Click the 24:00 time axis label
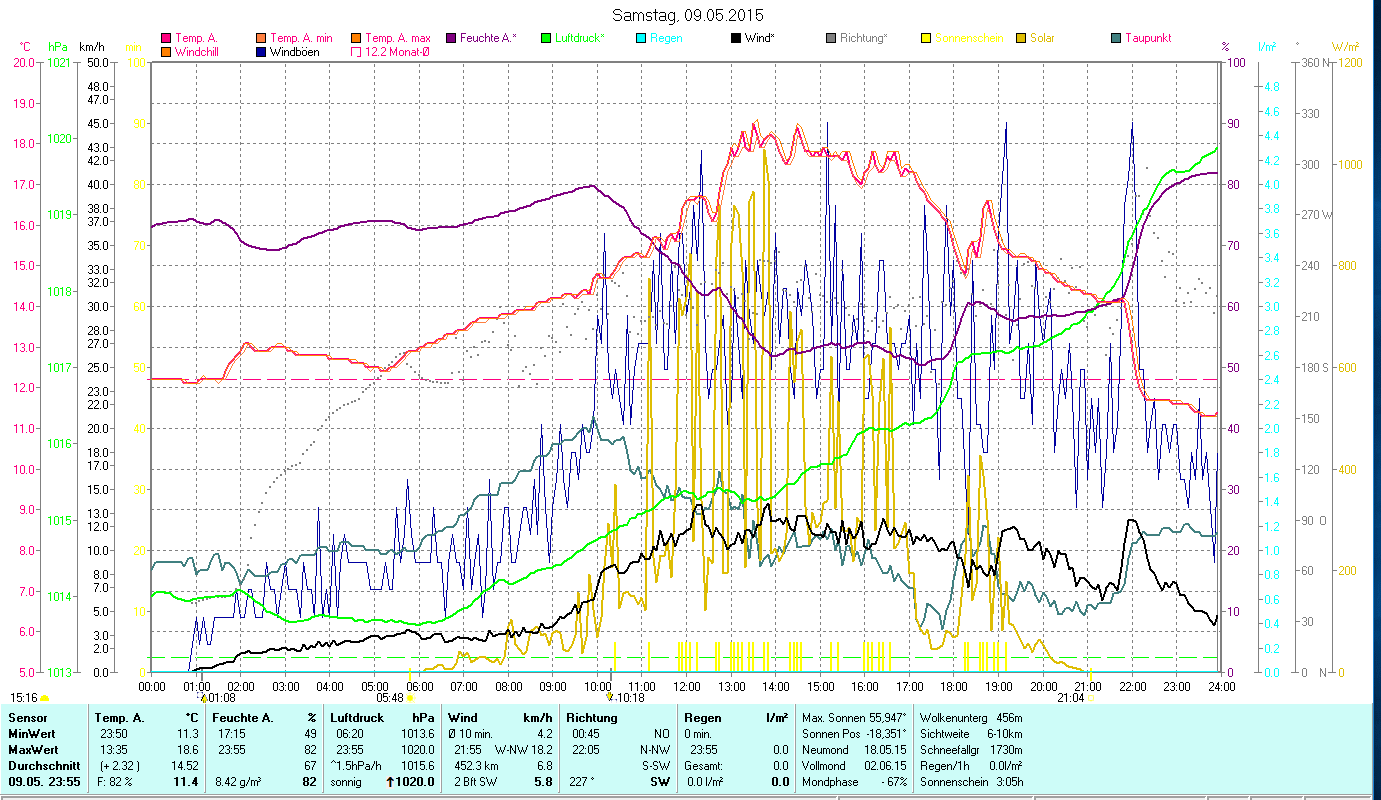1381x800 pixels. click(1221, 686)
